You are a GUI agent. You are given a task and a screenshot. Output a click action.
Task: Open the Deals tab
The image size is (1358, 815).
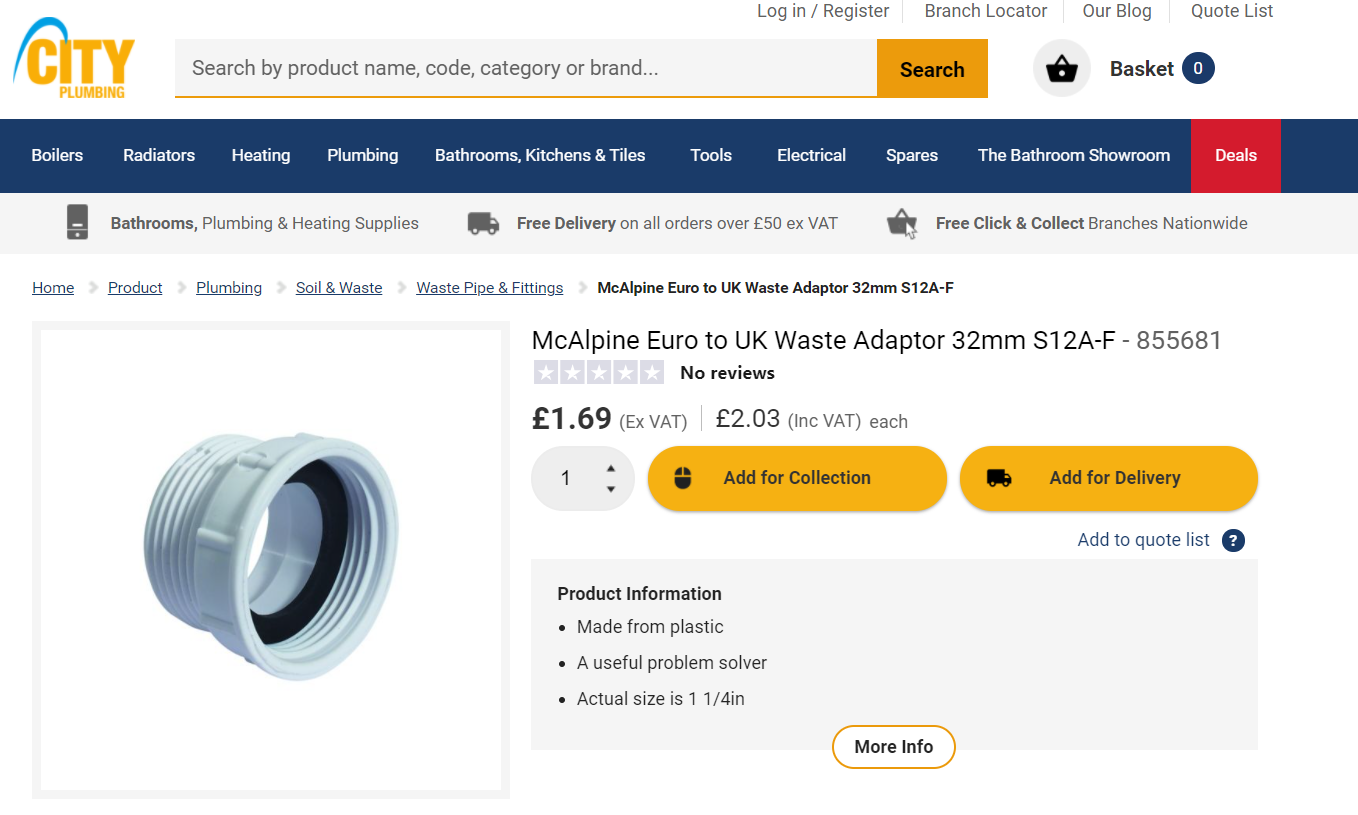[x=1235, y=155]
